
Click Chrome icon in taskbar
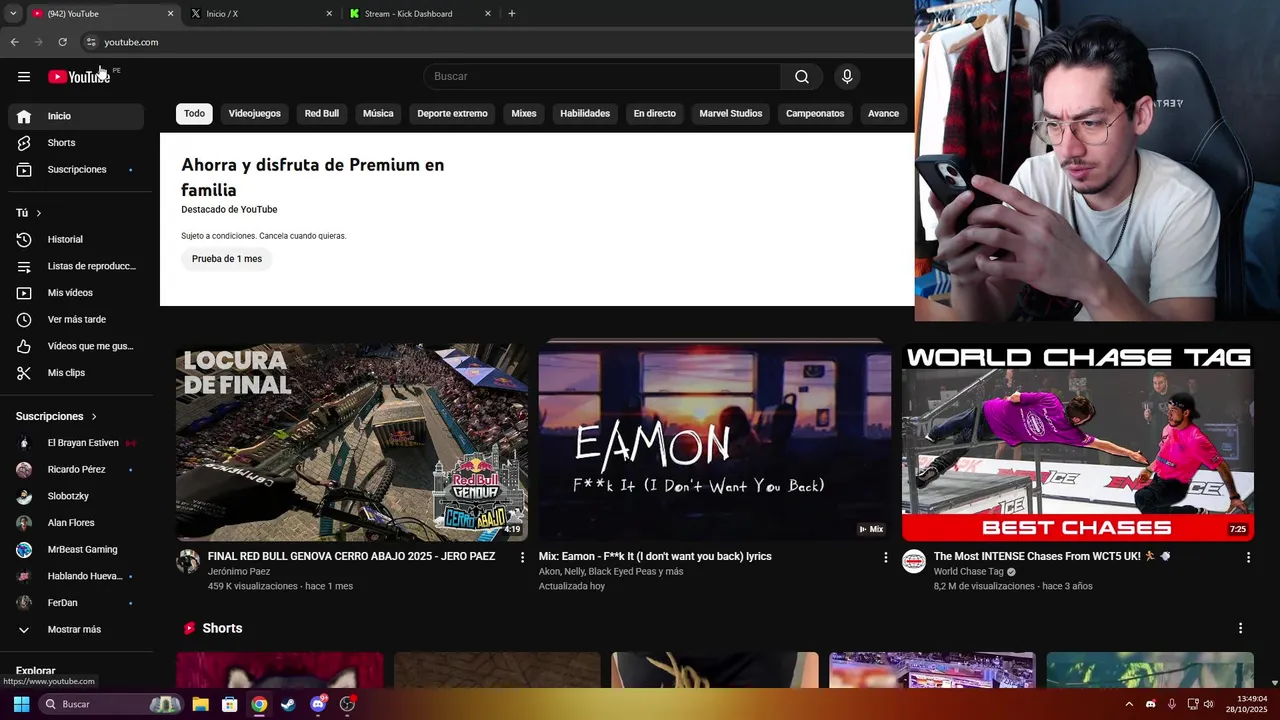(x=259, y=704)
